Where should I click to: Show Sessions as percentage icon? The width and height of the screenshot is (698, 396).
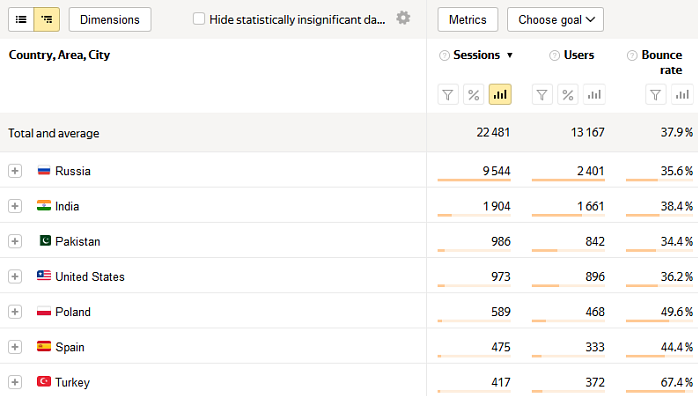tap(474, 95)
